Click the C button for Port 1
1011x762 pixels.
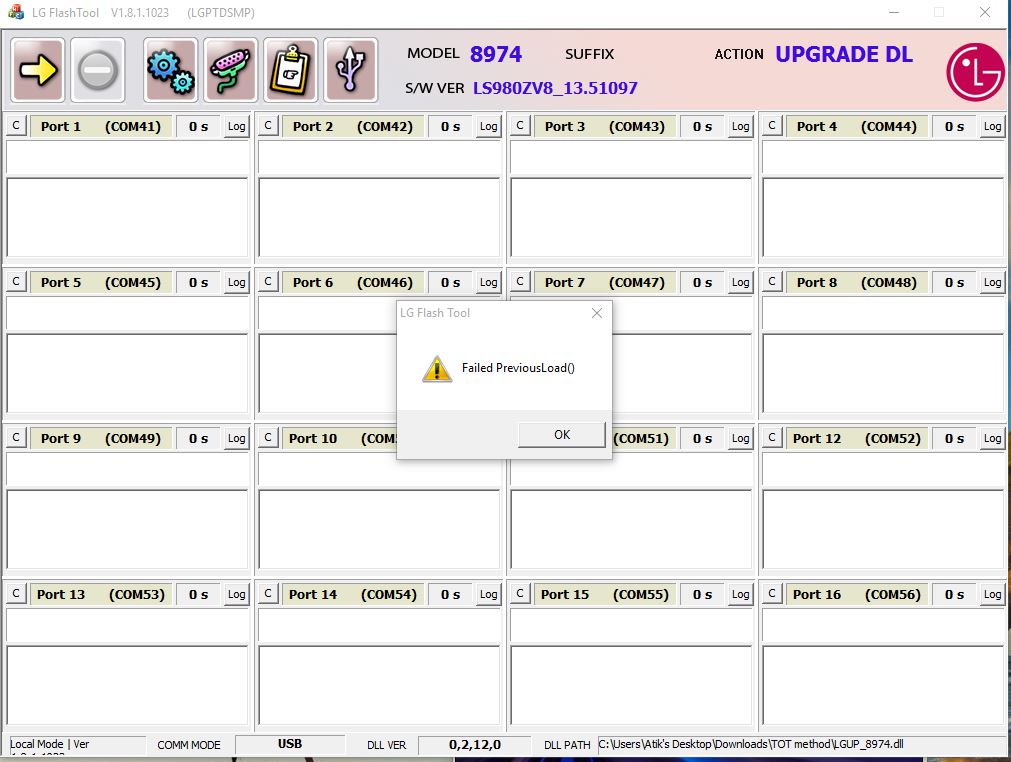15,126
